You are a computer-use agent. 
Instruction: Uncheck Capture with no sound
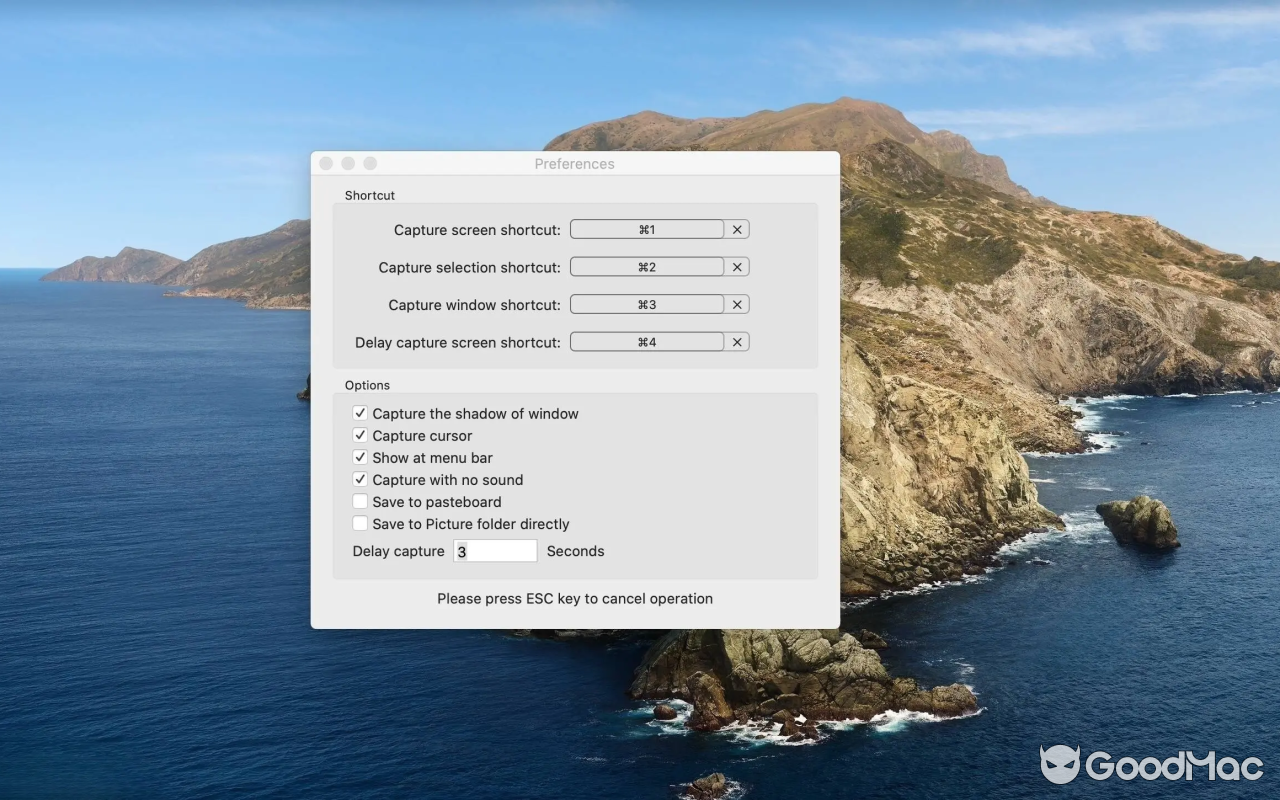coord(360,479)
